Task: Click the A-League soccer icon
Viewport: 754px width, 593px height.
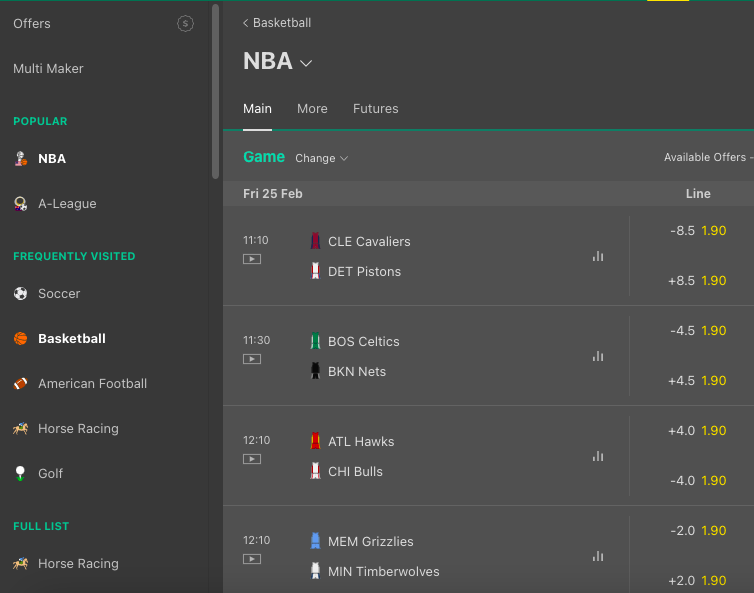Action: tap(21, 204)
